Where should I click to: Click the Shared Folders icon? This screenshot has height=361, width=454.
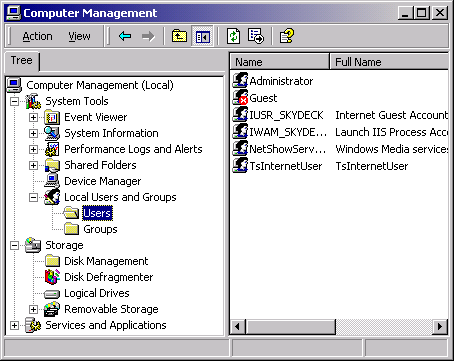click(52, 165)
